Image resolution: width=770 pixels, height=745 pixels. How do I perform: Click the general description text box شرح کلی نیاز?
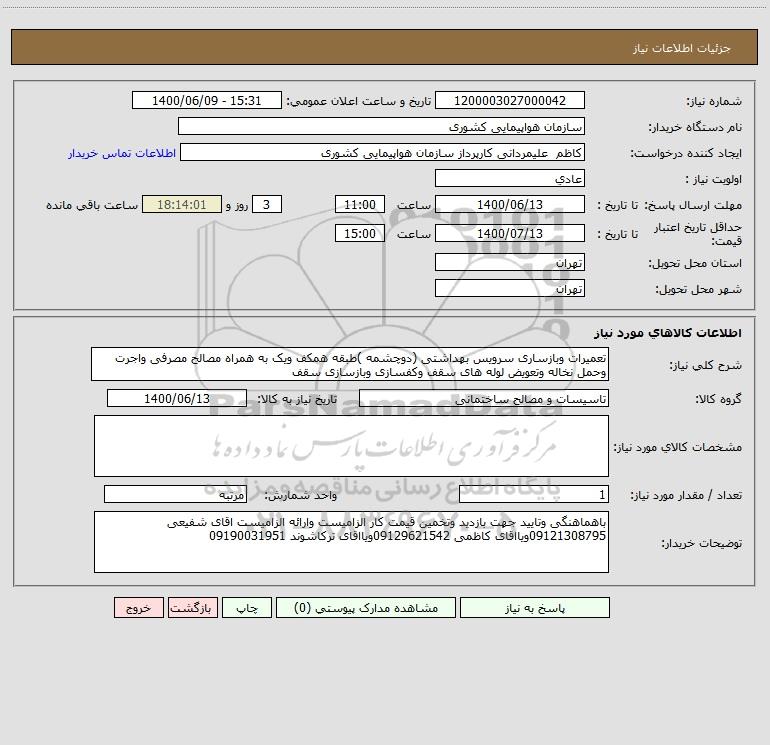click(350, 364)
